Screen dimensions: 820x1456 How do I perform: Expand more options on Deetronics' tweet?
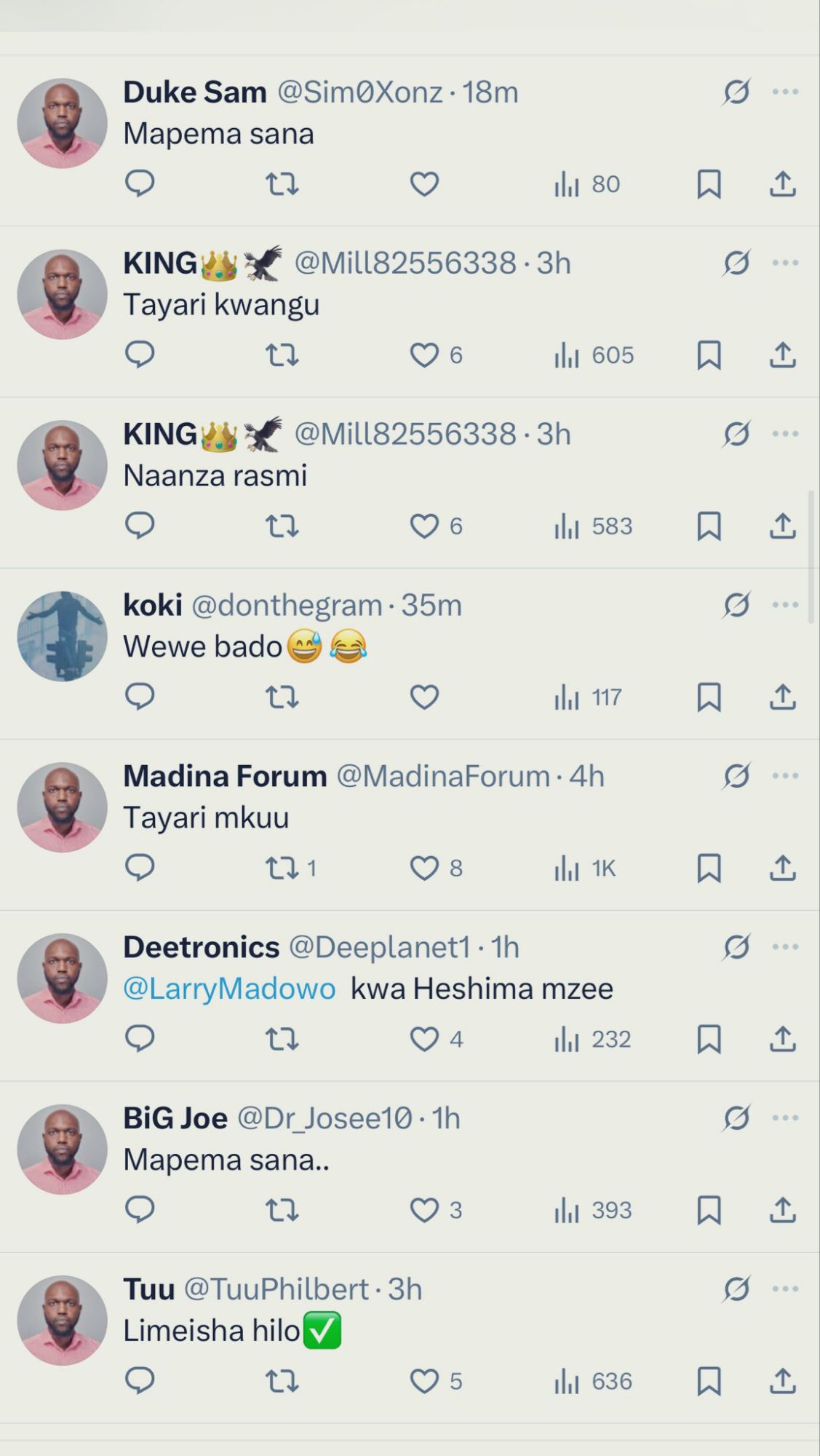tap(785, 947)
